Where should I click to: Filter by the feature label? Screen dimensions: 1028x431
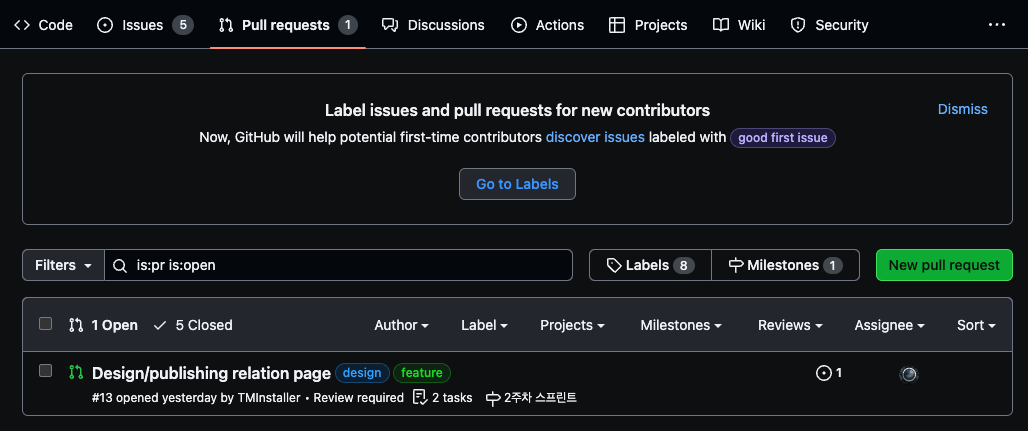tap(422, 373)
